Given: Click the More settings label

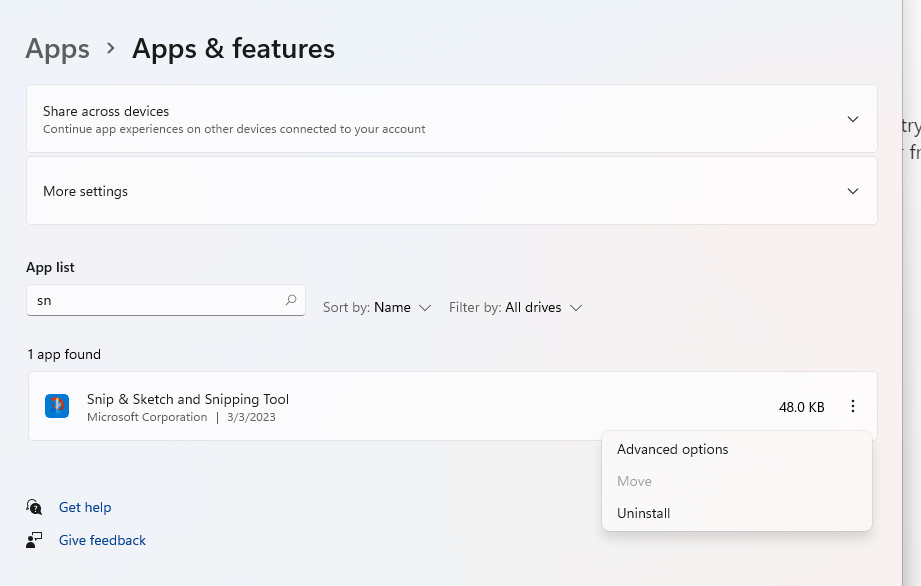Looking at the screenshot, I should pyautogui.click(x=85, y=191).
